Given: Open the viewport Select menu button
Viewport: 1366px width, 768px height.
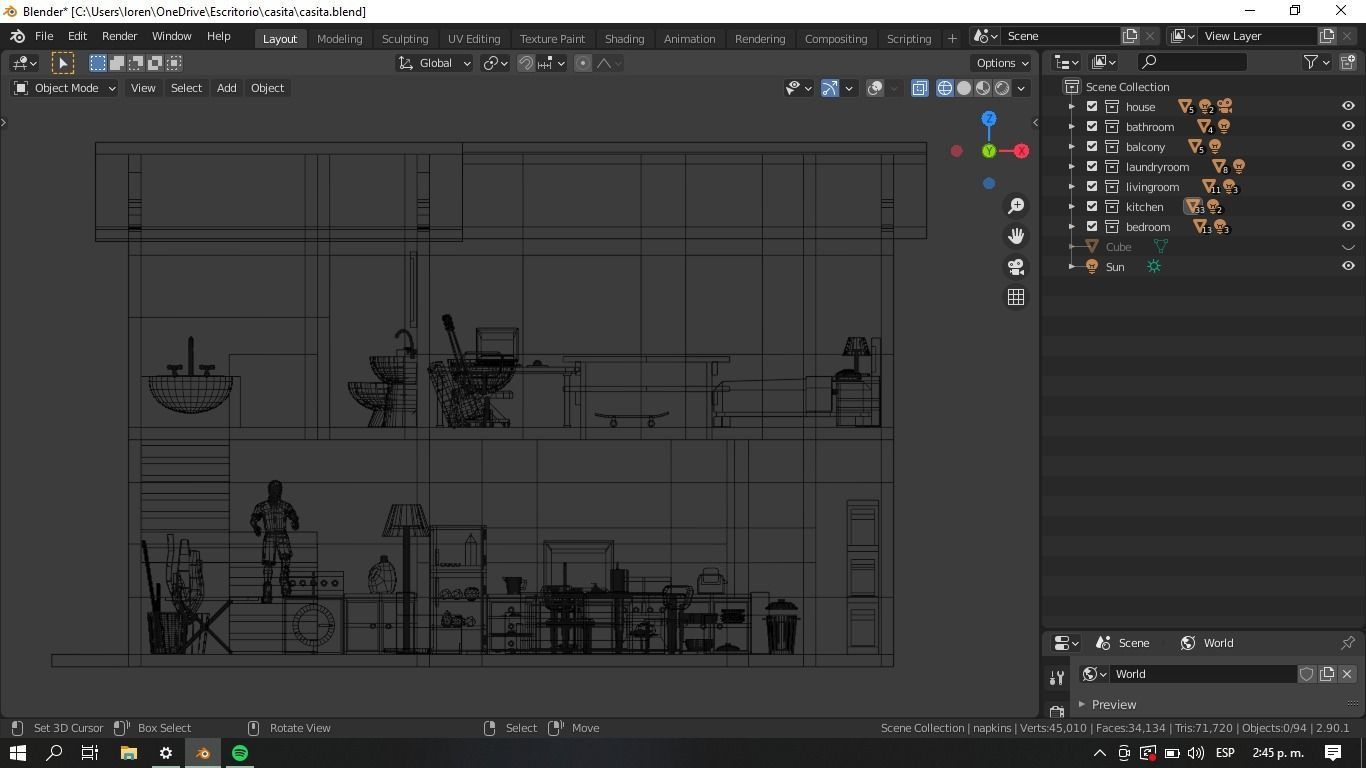Looking at the screenshot, I should point(186,88).
